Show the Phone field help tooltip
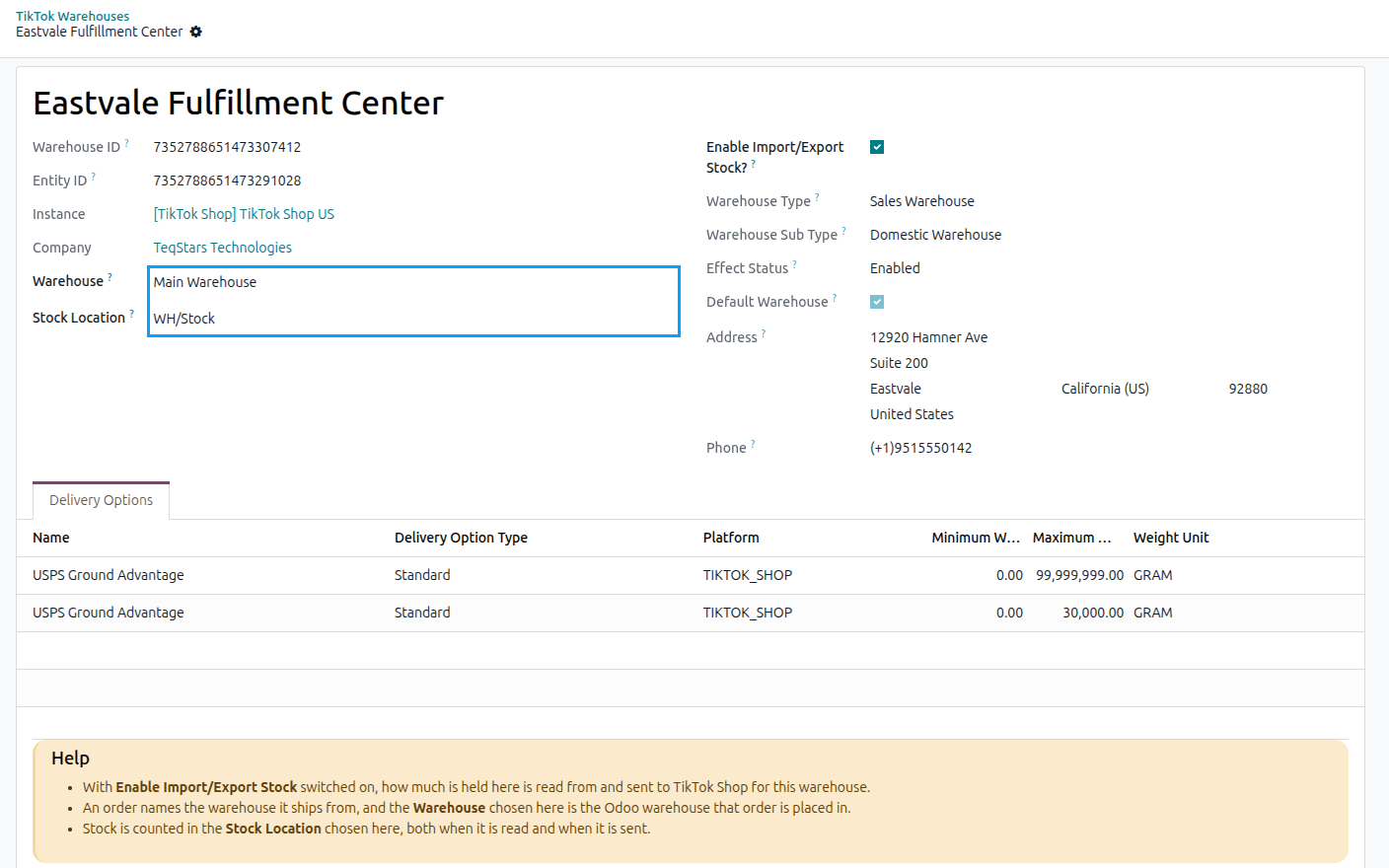Viewport: 1389px width, 868px height. pos(753,444)
